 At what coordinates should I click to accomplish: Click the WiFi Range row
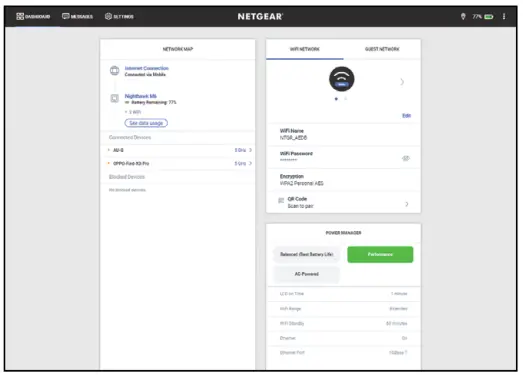[x=344, y=309]
